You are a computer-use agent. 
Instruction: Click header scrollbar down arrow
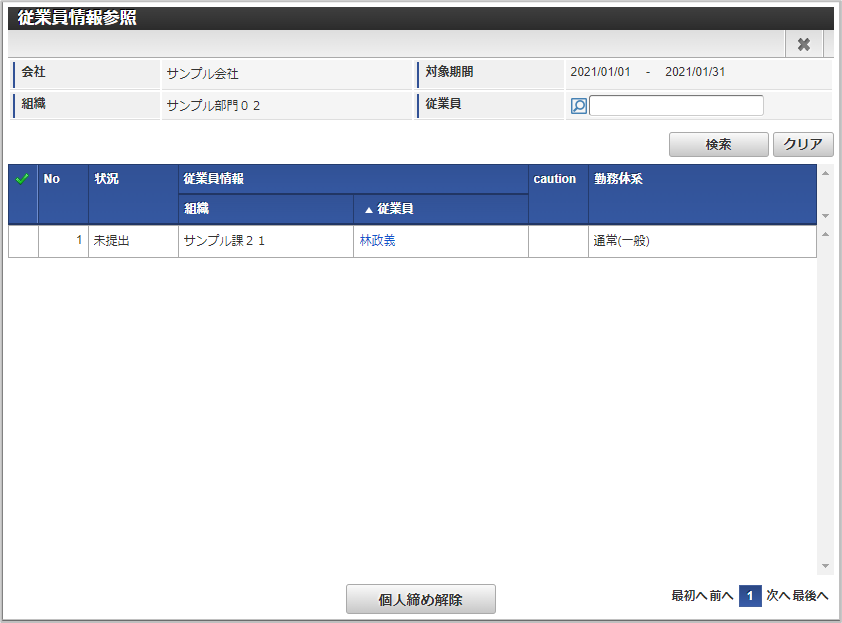coord(825,216)
